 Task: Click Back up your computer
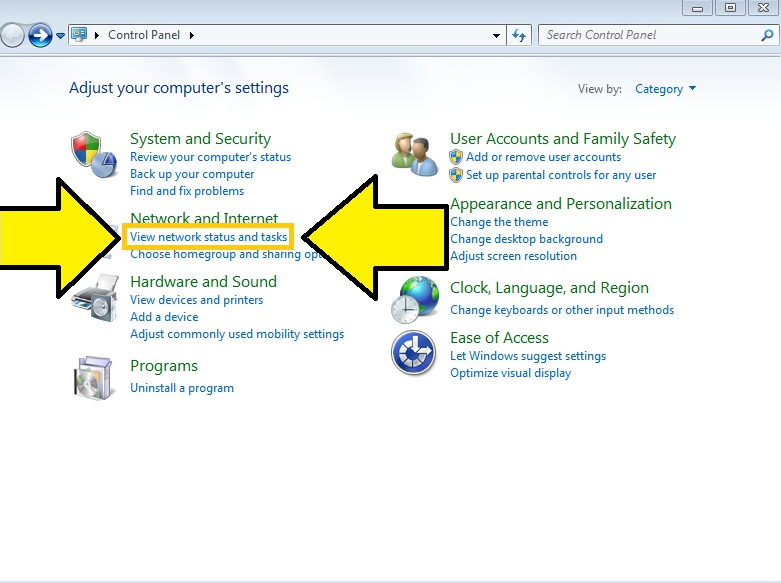pos(192,174)
